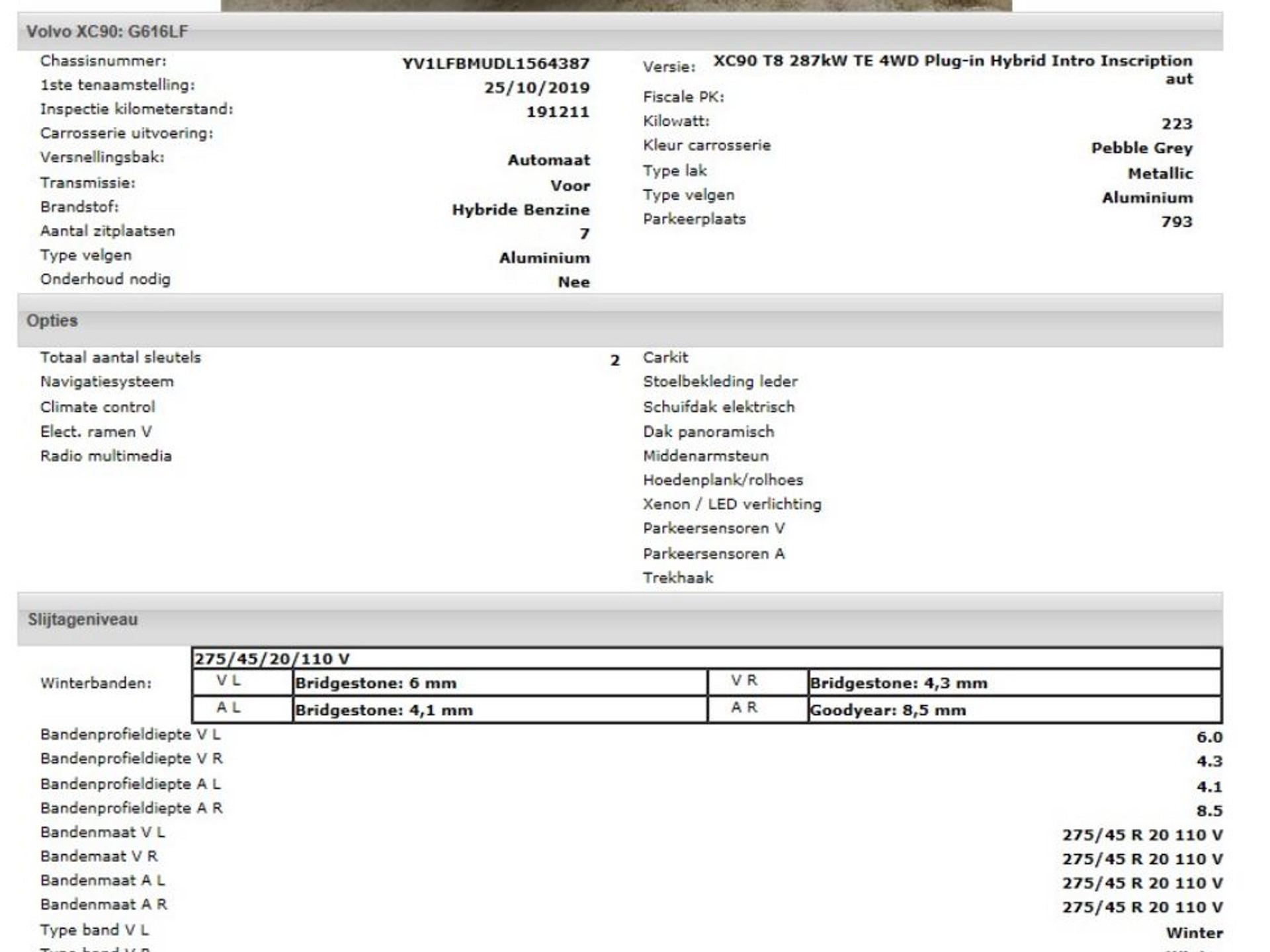Click the Bandenmaat V L label
This screenshot has height=952, width=1270.
[x=103, y=832]
